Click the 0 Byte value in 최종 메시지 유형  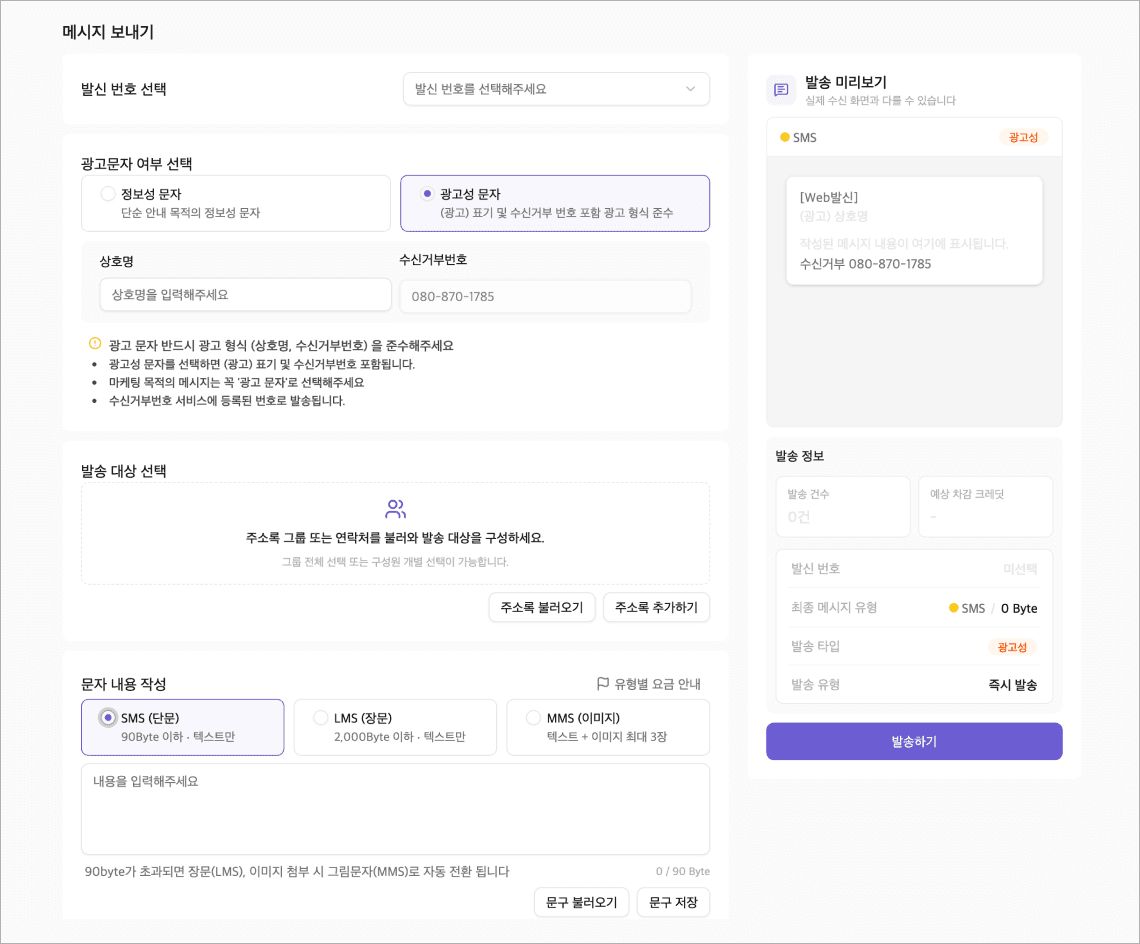click(x=1019, y=608)
